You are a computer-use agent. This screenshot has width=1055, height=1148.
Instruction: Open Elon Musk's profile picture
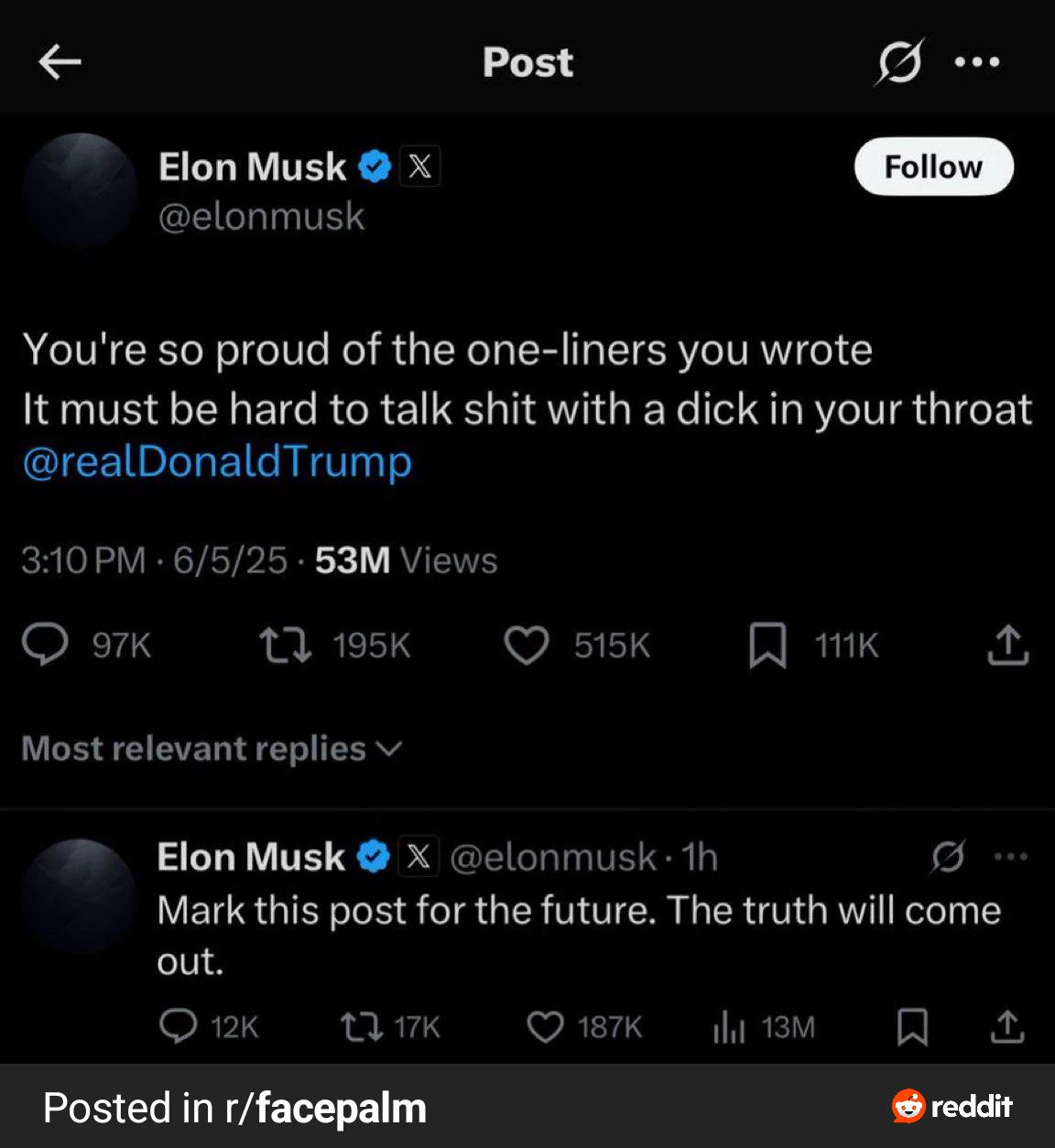coord(81,190)
